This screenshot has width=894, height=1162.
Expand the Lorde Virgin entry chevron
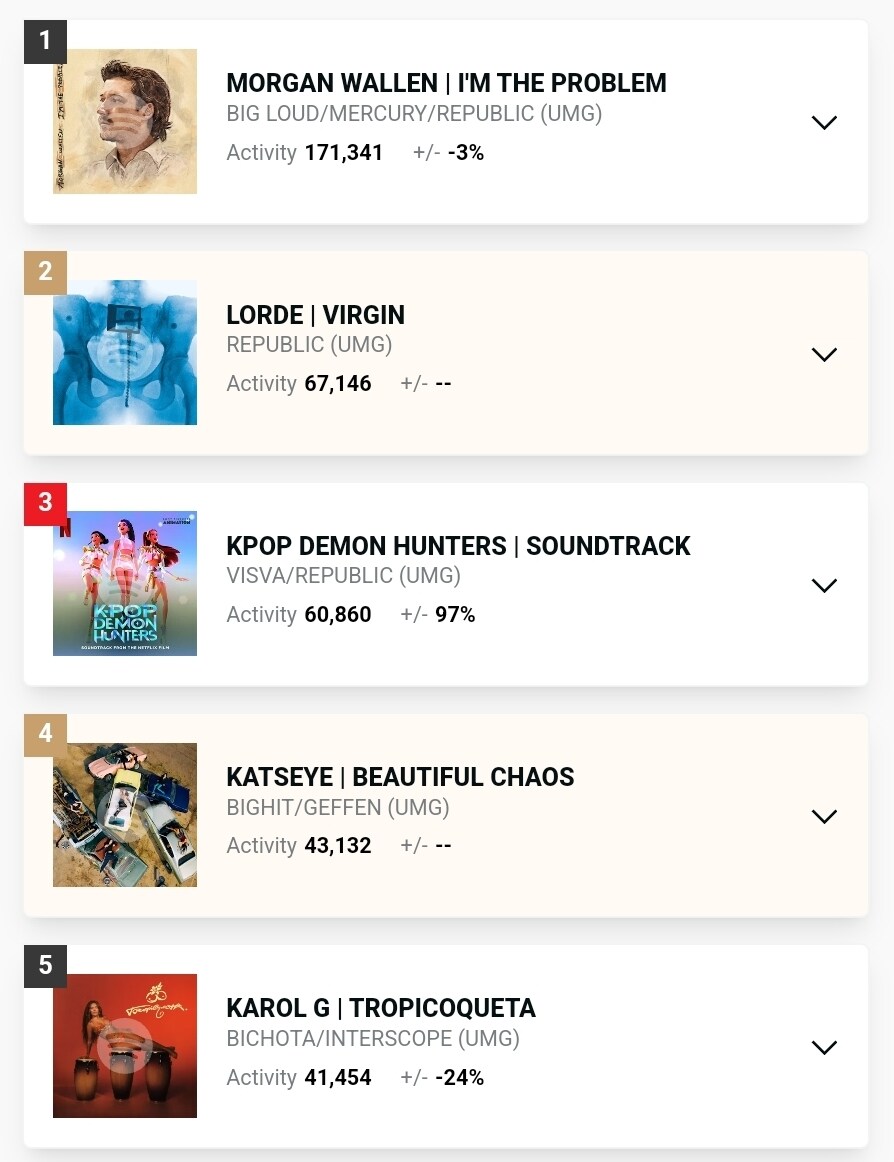tap(824, 354)
